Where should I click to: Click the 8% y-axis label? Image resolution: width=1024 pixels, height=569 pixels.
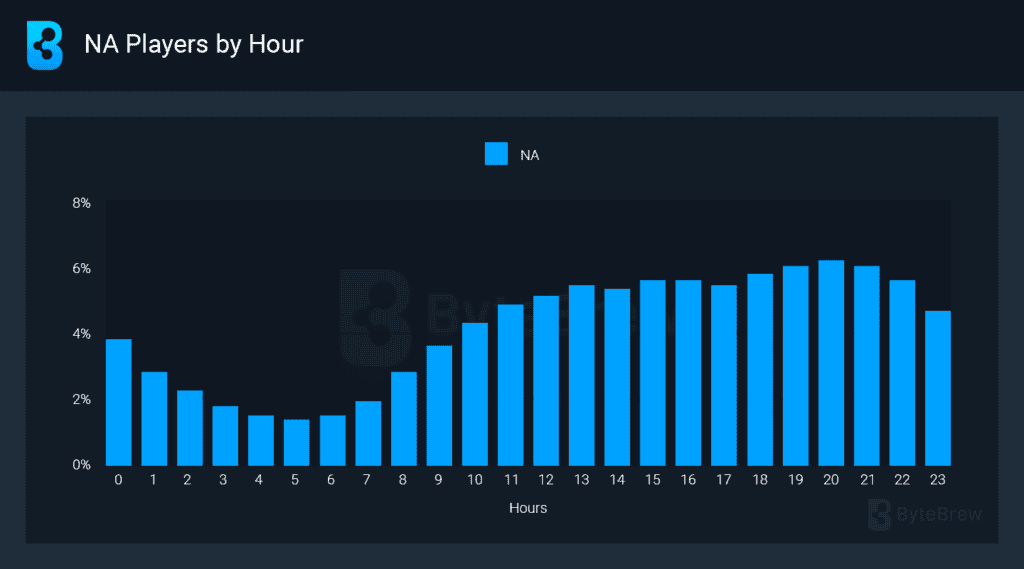pyautogui.click(x=81, y=203)
